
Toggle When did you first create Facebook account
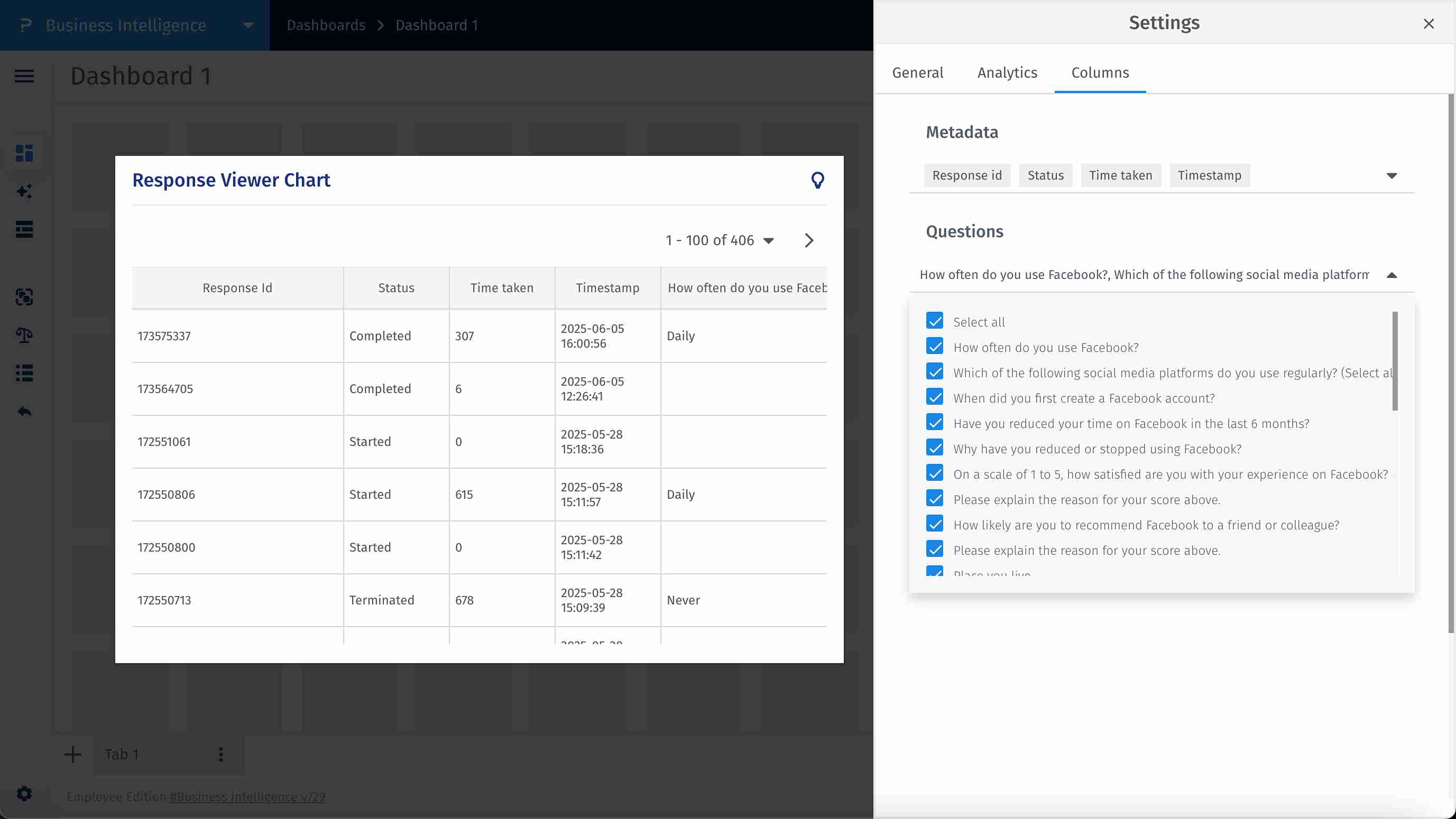click(935, 397)
